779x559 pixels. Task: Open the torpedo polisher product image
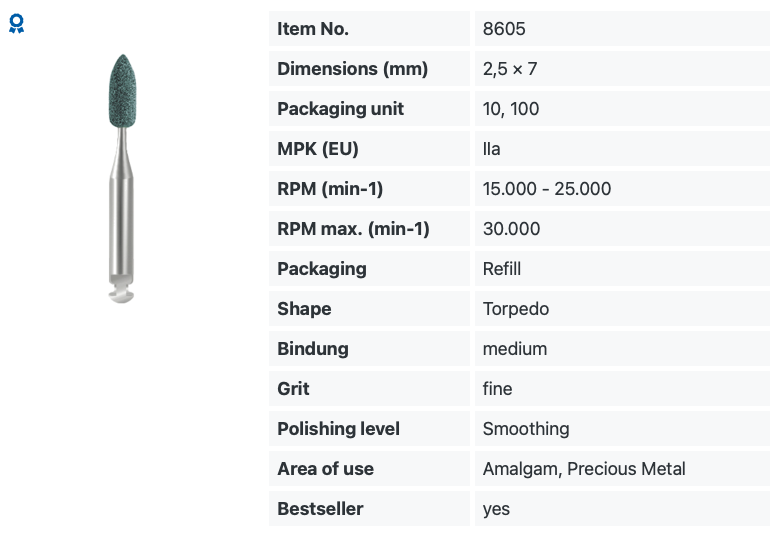click(121, 178)
